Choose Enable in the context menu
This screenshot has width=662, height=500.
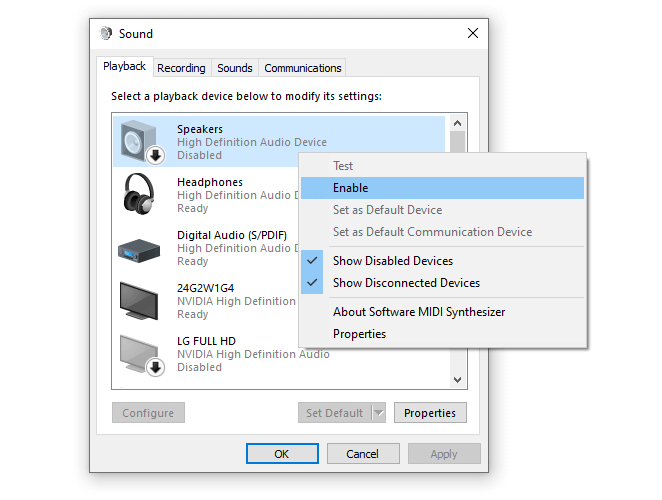coord(442,188)
